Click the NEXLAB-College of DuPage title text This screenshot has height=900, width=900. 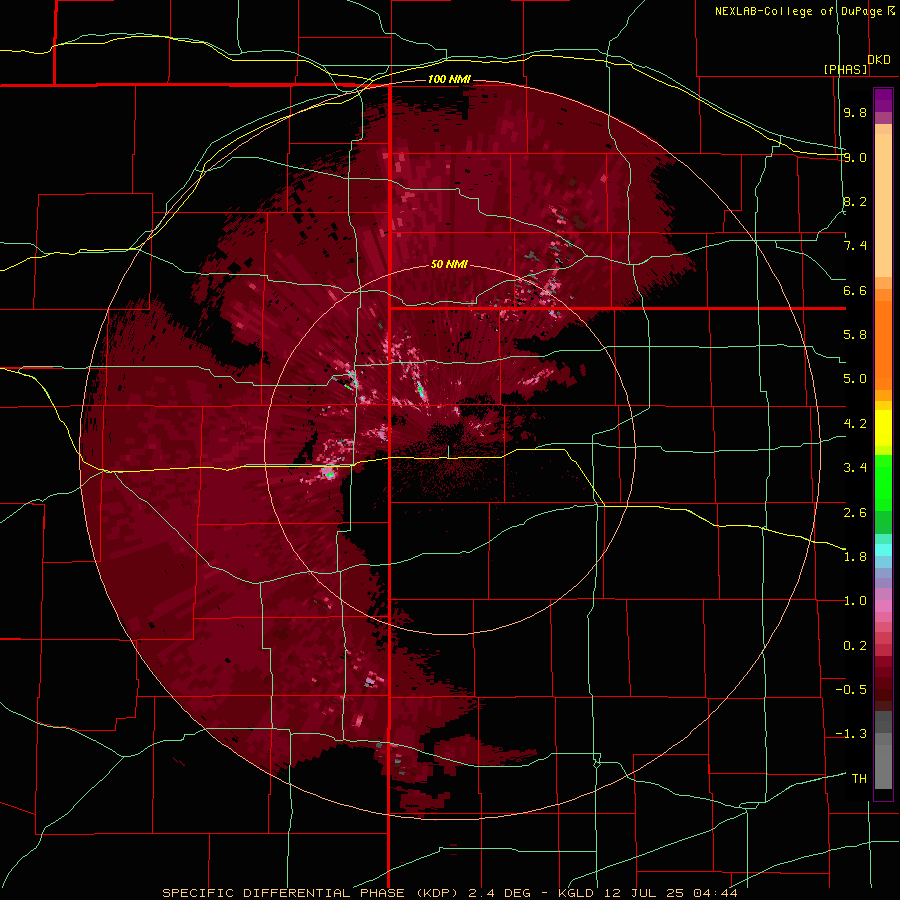tap(798, 11)
